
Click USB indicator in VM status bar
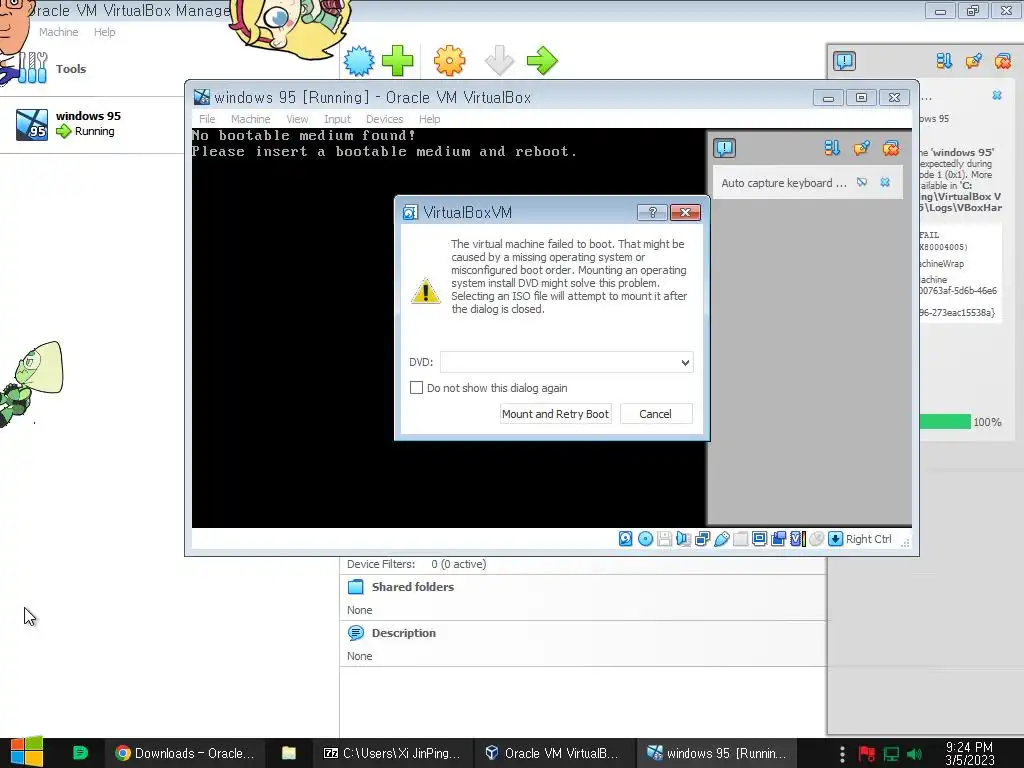(x=722, y=539)
